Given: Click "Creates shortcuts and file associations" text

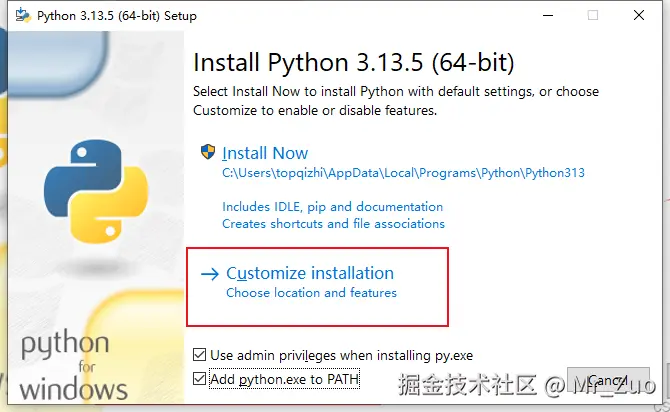Looking at the screenshot, I should tap(333, 224).
